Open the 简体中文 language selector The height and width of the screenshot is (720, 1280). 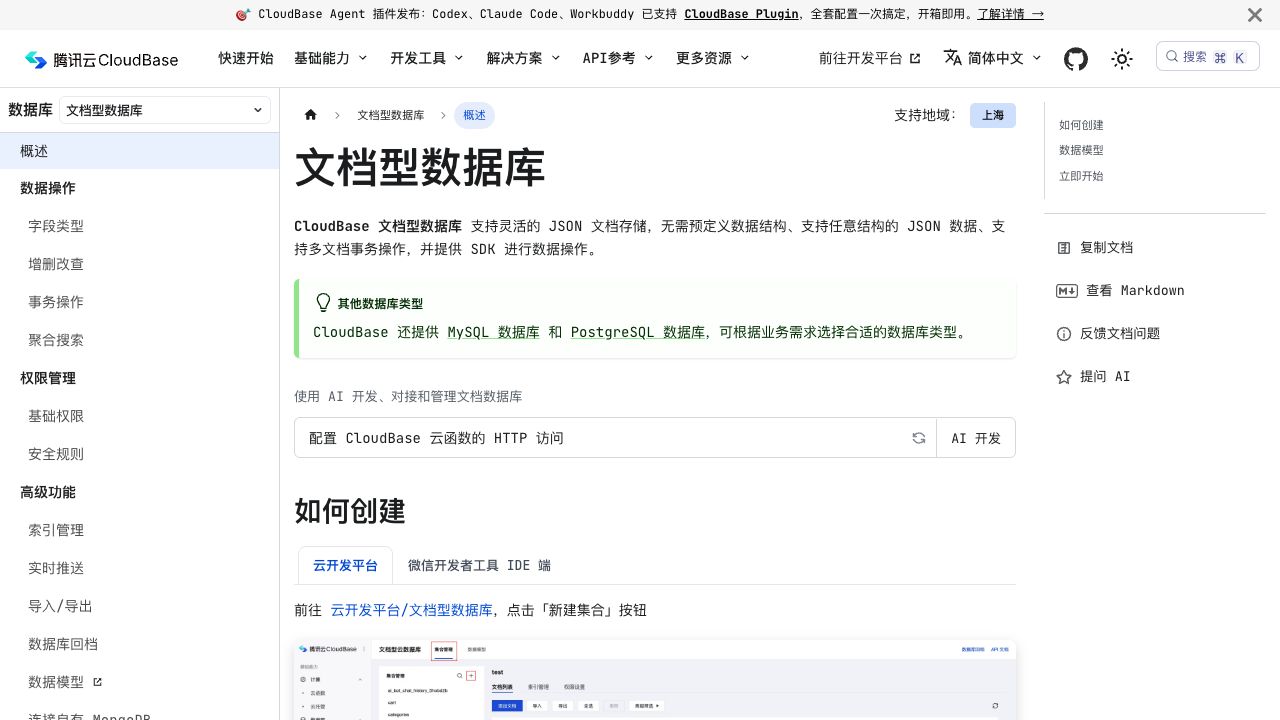pyautogui.click(x=993, y=58)
